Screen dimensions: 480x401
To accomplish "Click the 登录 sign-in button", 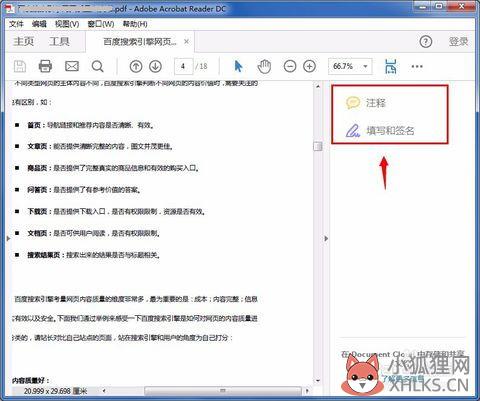I will (458, 42).
